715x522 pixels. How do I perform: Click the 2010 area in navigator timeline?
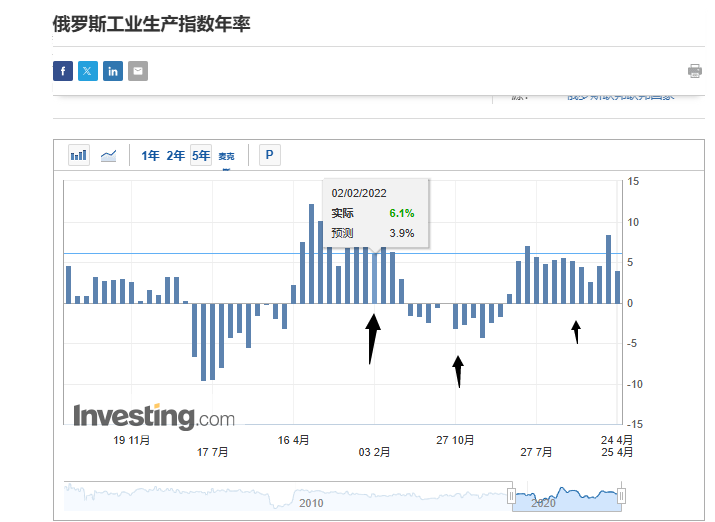(310, 502)
